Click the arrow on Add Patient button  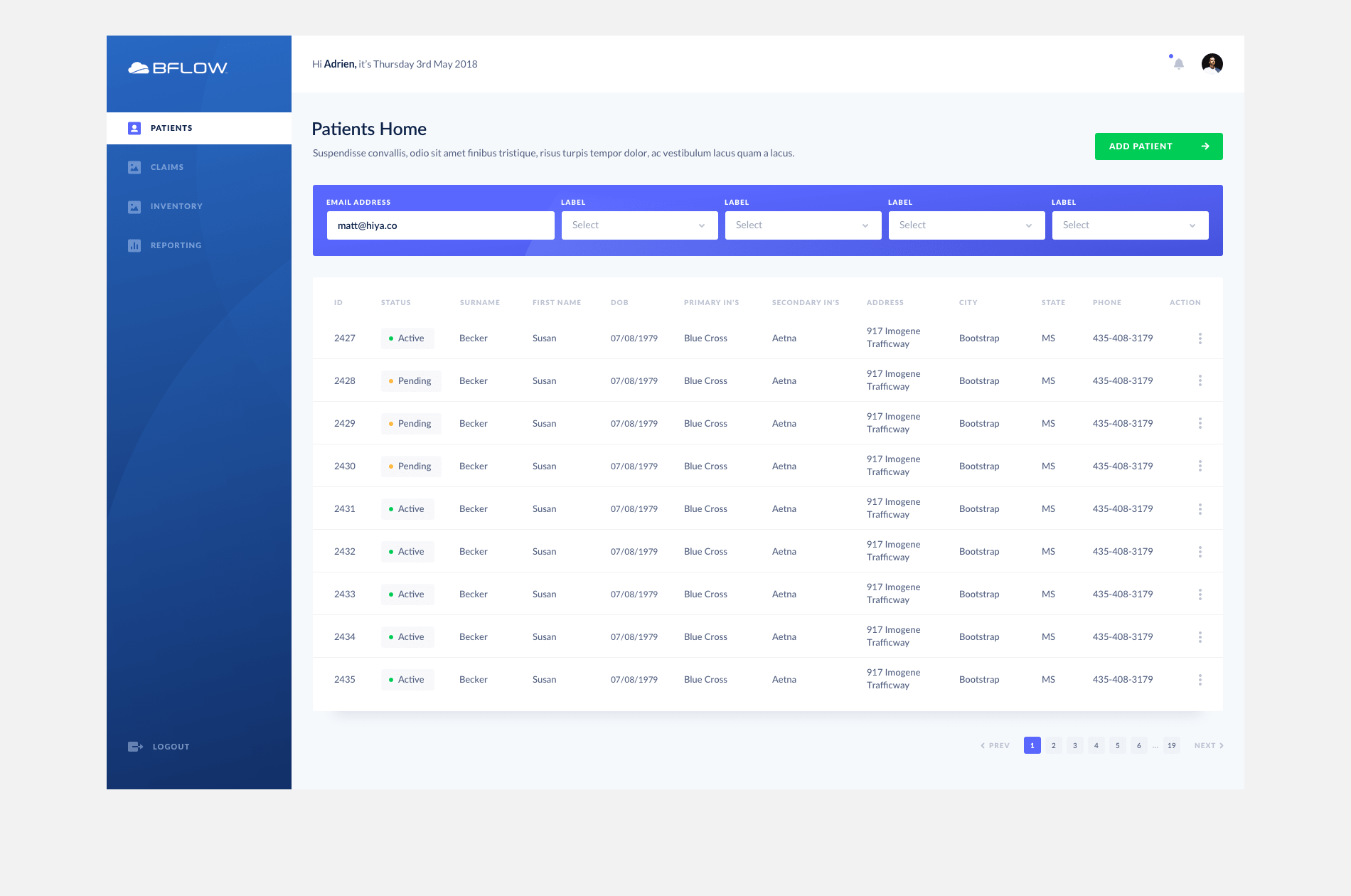[x=1205, y=146]
